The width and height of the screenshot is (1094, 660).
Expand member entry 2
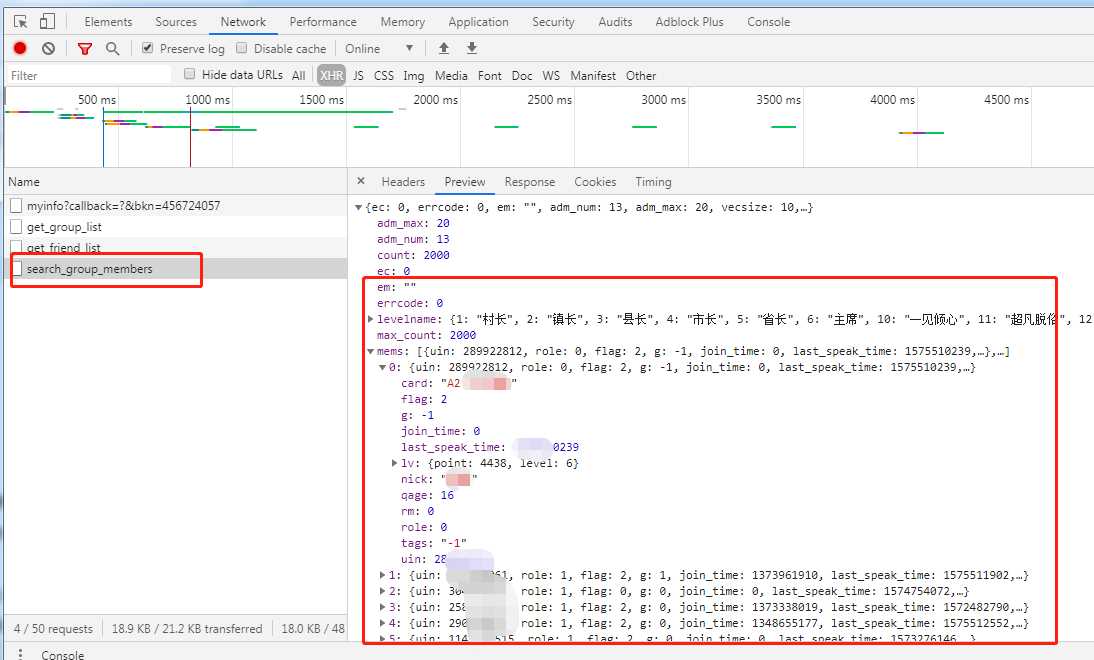pos(382,591)
